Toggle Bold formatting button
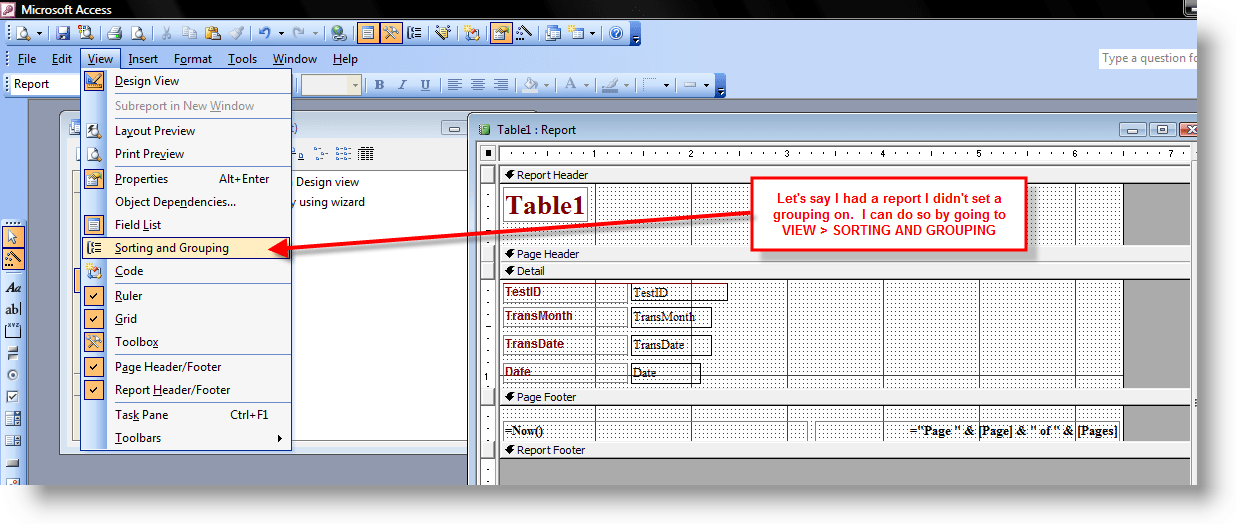The width and height of the screenshot is (1236, 524). pyautogui.click(x=380, y=85)
